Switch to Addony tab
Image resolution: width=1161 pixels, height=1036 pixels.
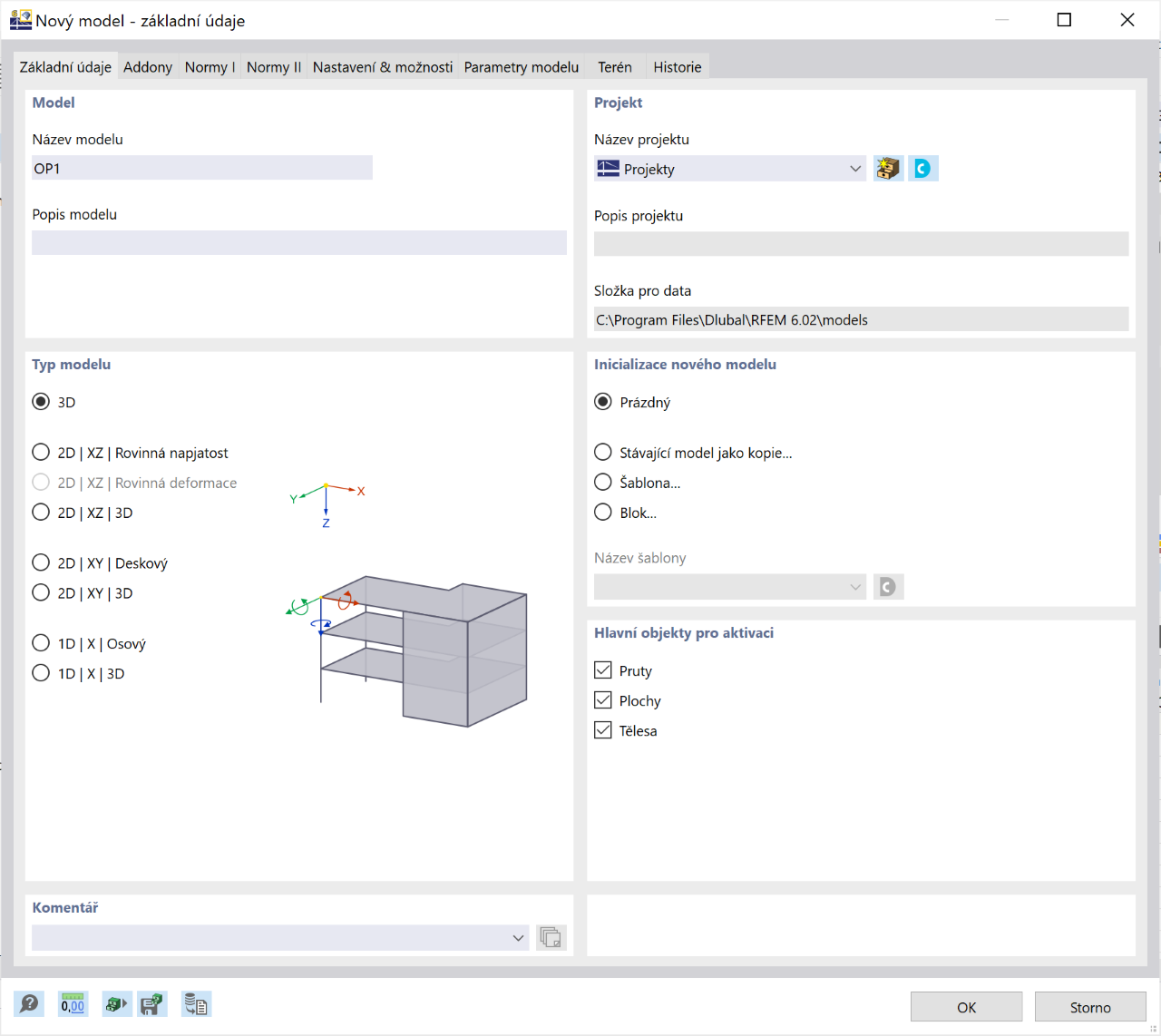pos(148,67)
